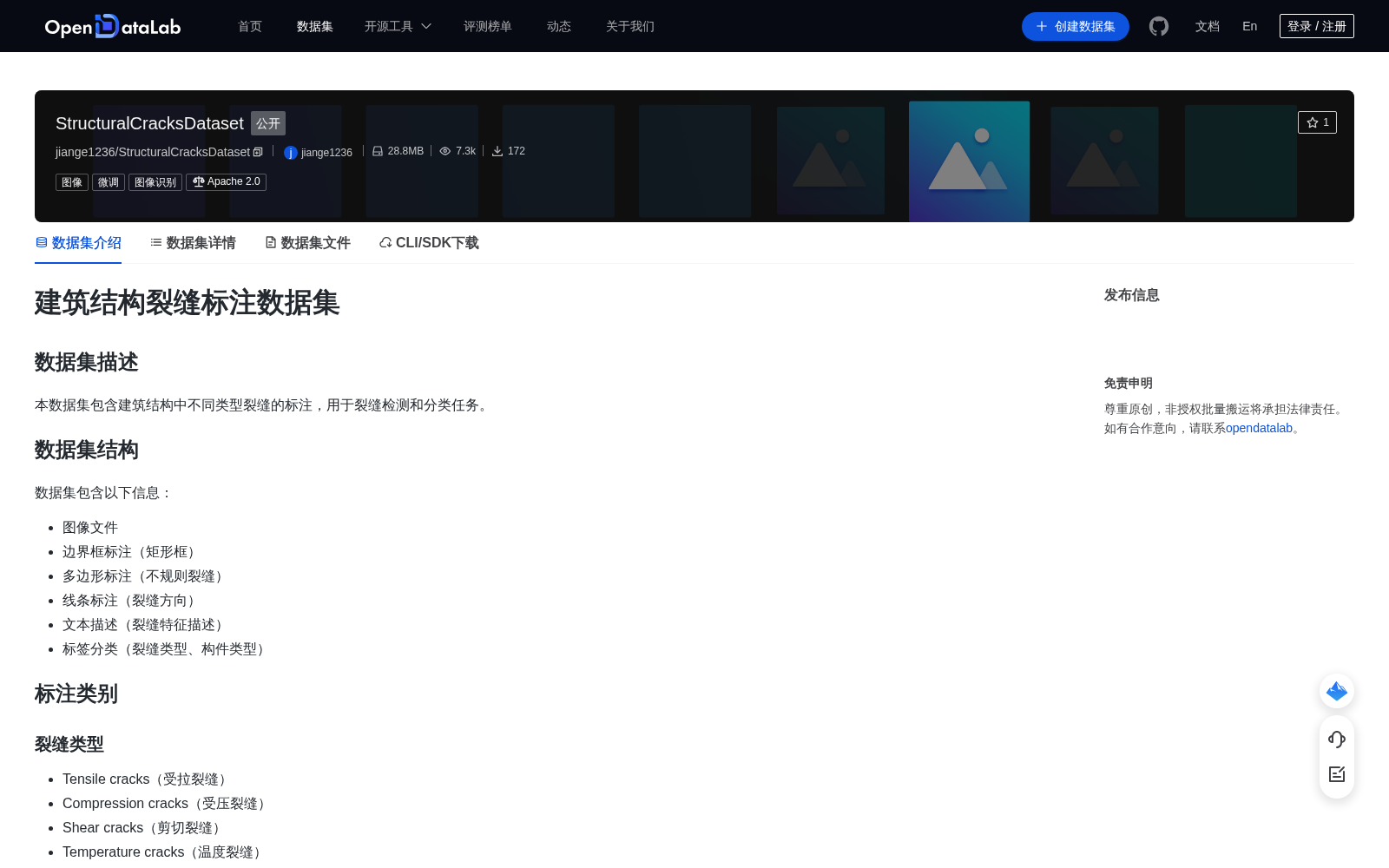This screenshot has width=1389, height=868.
Task: Select the 数据集介绍 tab
Action: tap(78, 243)
